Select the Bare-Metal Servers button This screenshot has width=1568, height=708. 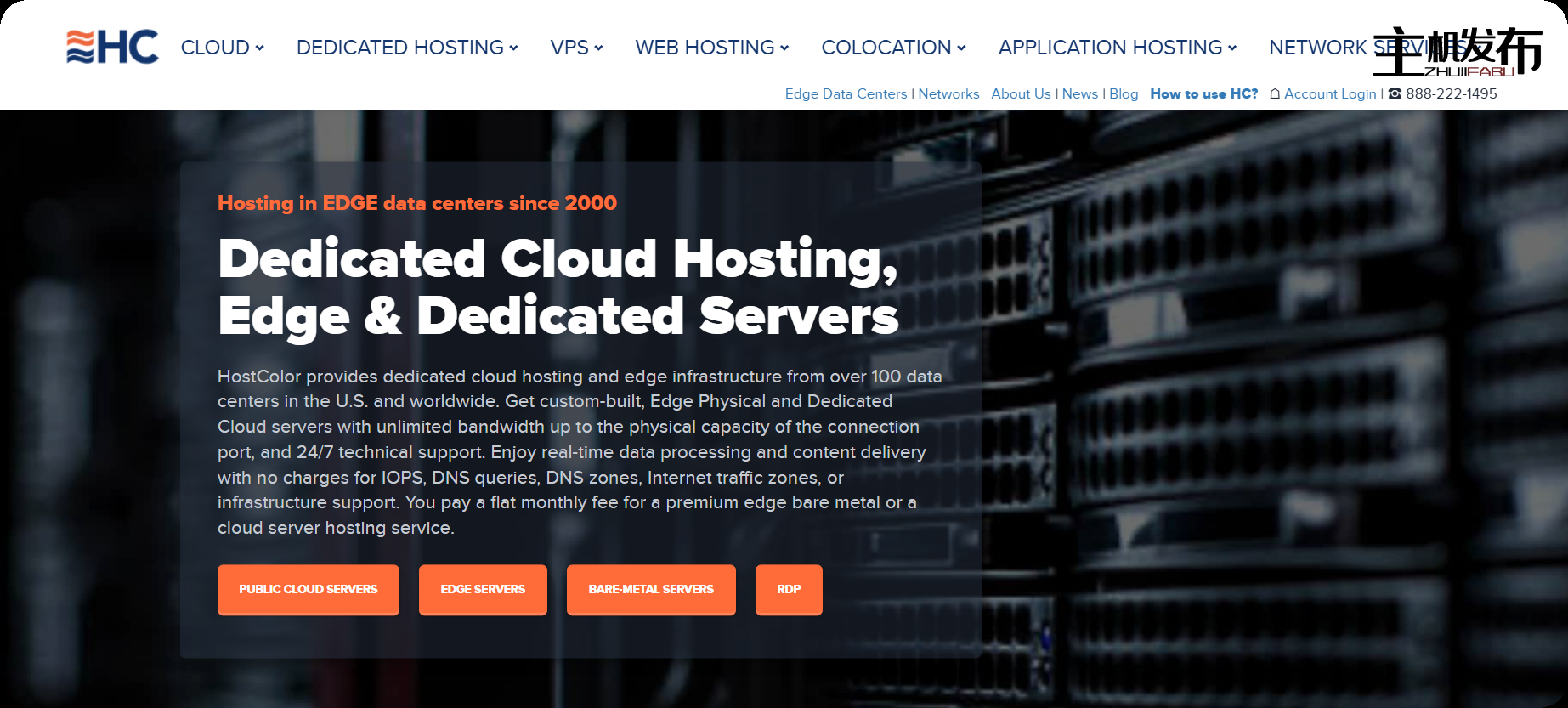point(651,589)
